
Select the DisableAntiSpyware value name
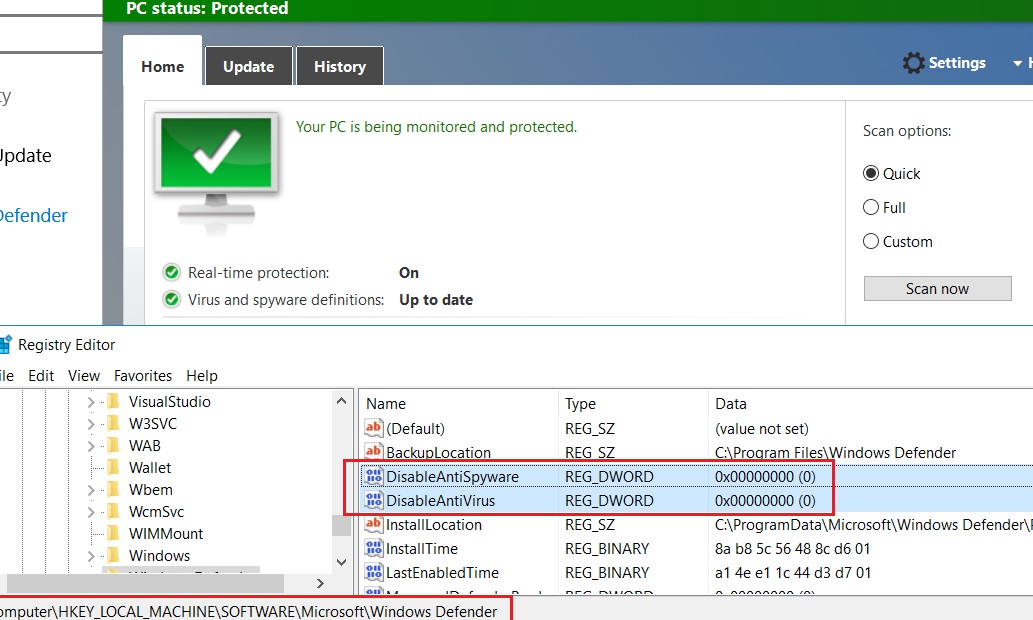pos(452,476)
